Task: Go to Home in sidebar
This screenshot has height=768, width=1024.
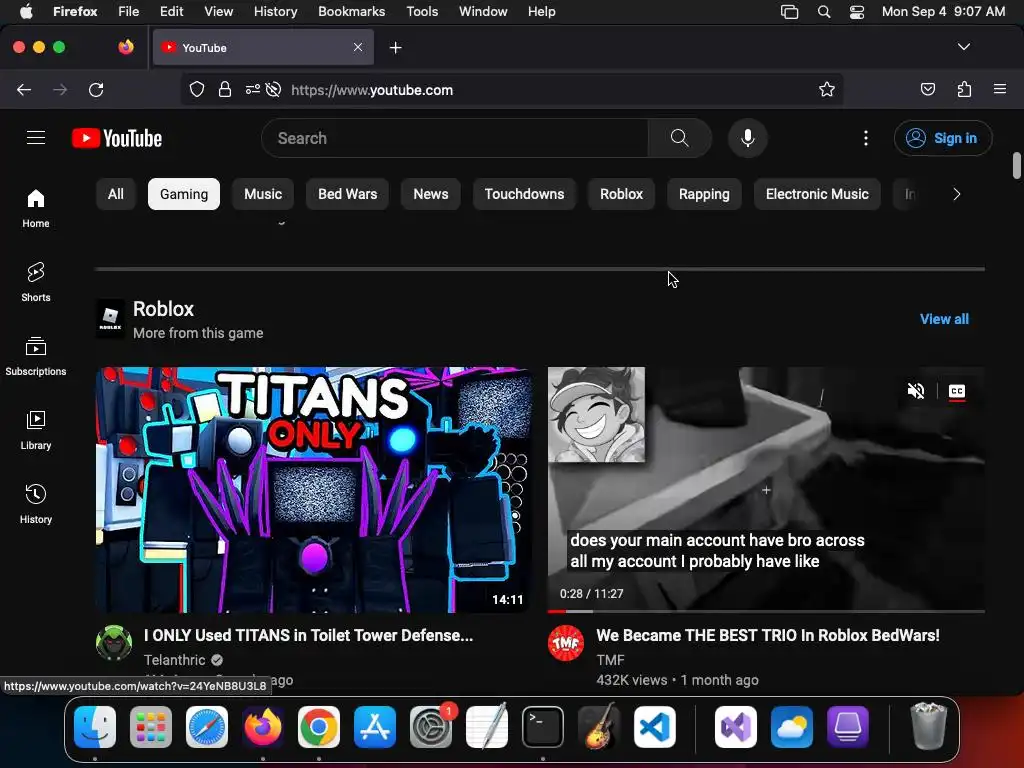Action: [36, 209]
